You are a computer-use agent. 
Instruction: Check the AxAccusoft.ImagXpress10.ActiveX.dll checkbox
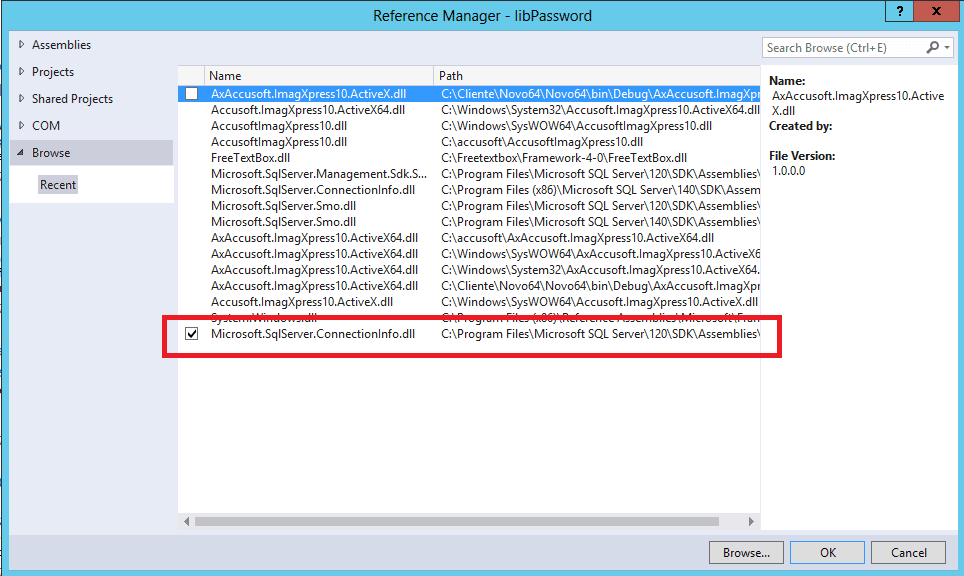pyautogui.click(x=192, y=93)
